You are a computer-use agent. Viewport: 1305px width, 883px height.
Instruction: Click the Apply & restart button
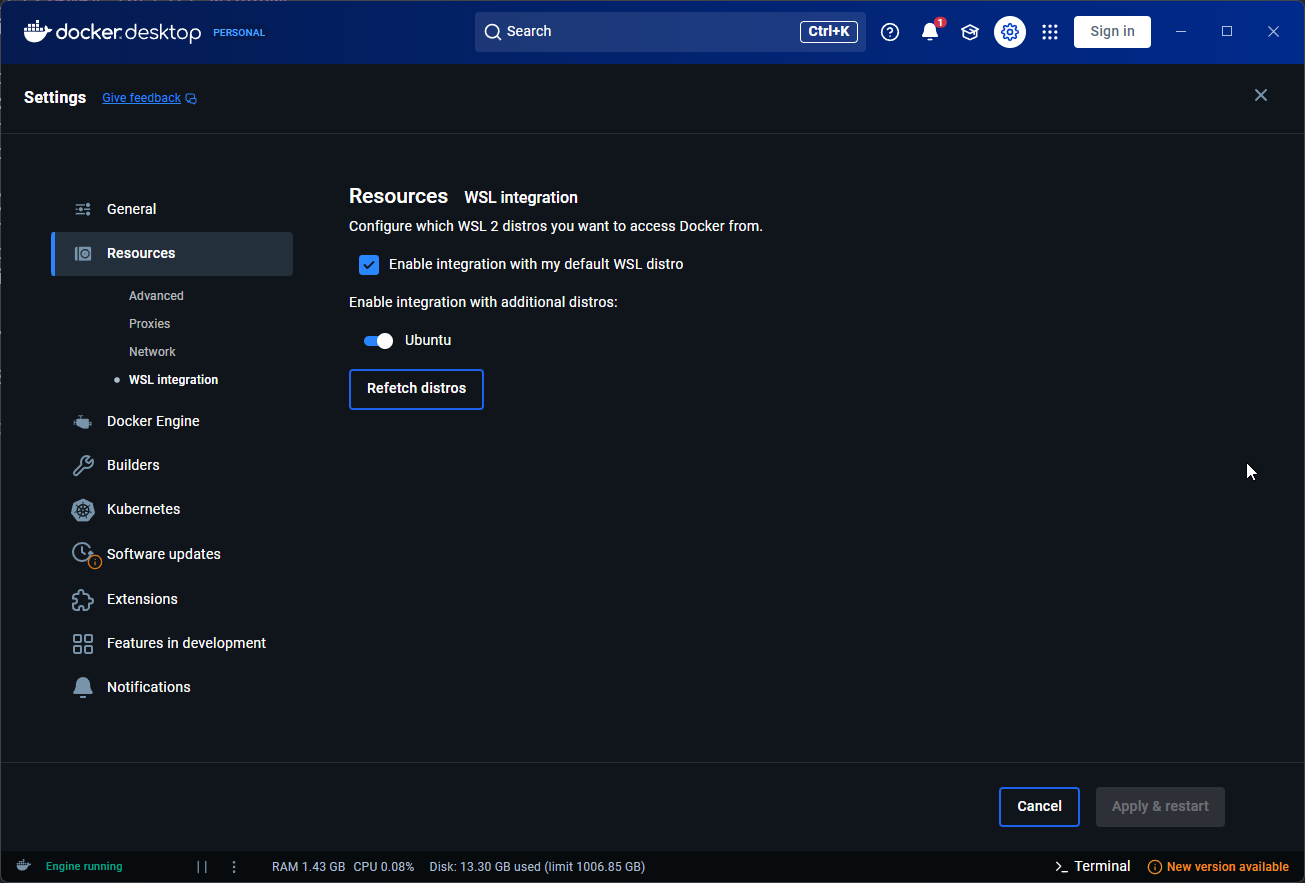click(1160, 807)
